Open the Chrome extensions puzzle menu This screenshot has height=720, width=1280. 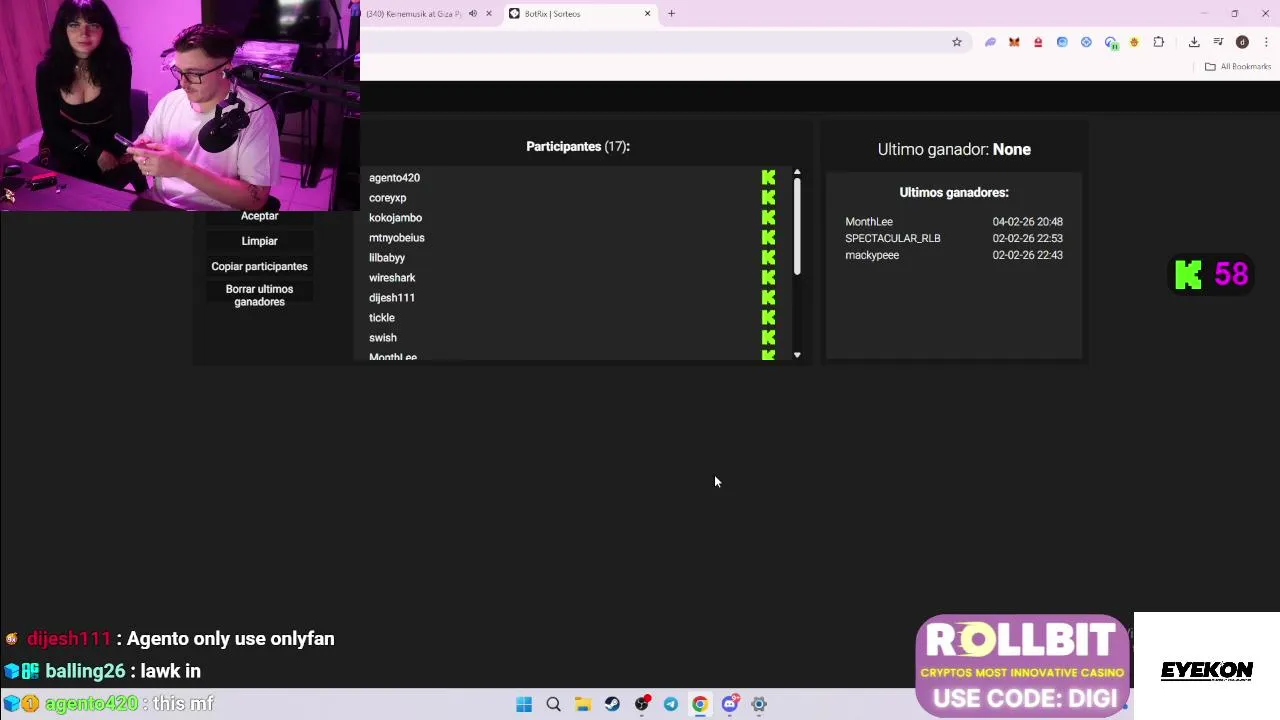1159,42
